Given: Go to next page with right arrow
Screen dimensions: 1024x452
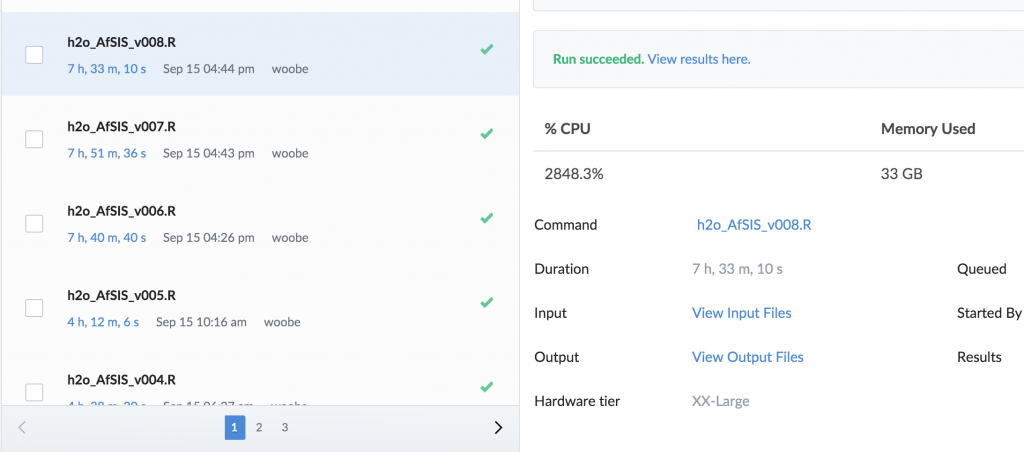Looking at the screenshot, I should coord(498,428).
